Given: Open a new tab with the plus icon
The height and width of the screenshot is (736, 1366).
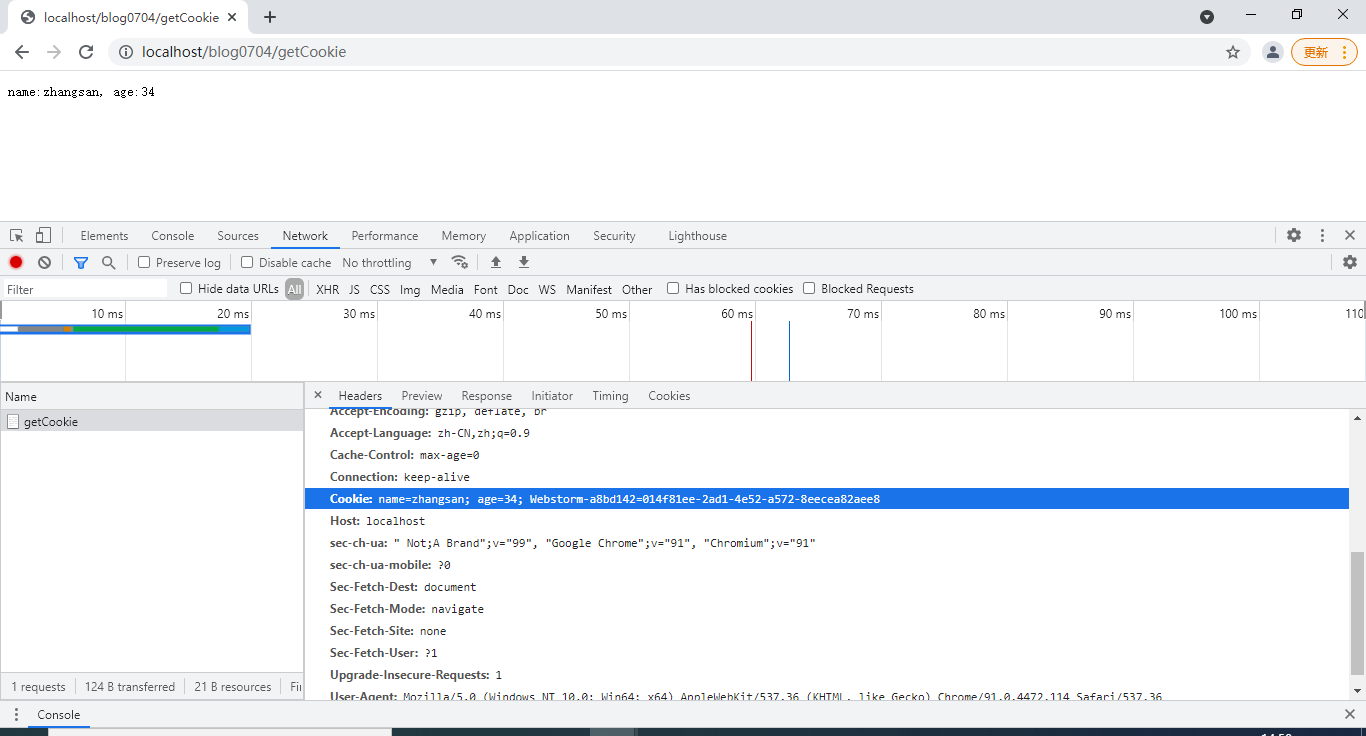Looking at the screenshot, I should [x=270, y=17].
